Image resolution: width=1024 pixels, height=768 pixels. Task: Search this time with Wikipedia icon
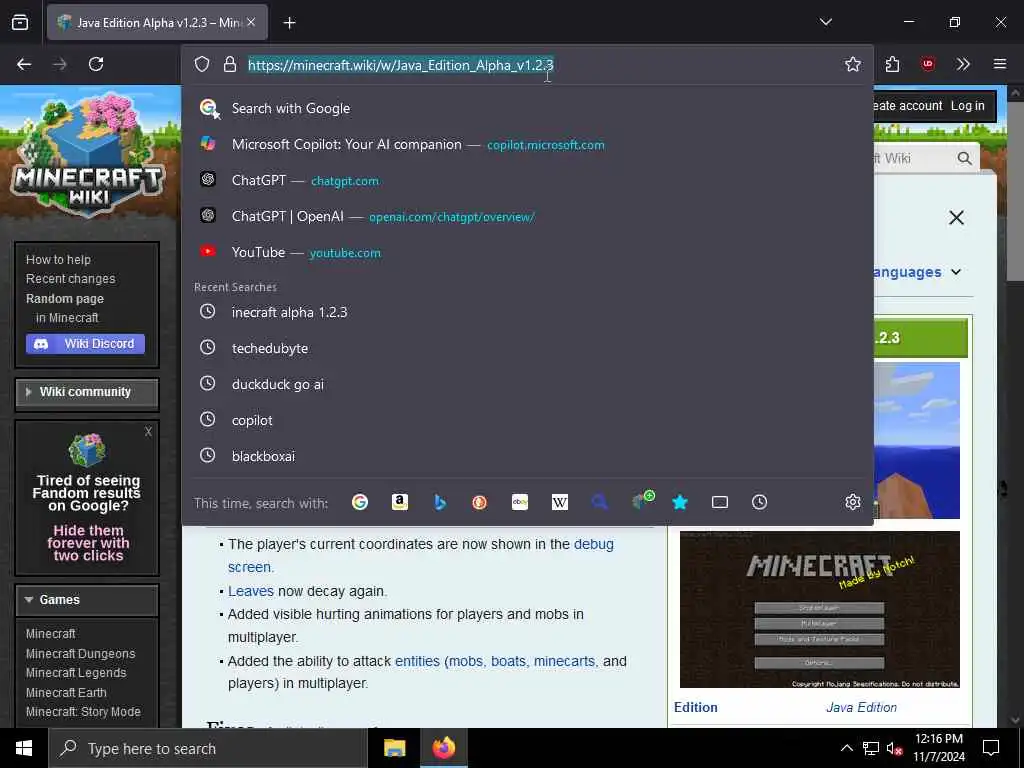[560, 502]
